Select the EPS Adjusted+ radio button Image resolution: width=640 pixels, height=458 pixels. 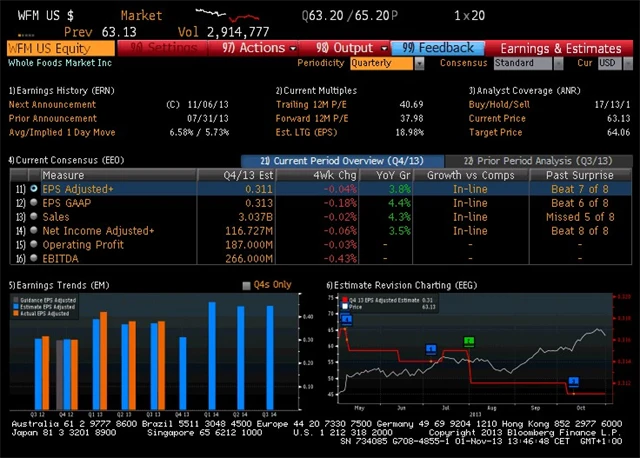click(34, 188)
